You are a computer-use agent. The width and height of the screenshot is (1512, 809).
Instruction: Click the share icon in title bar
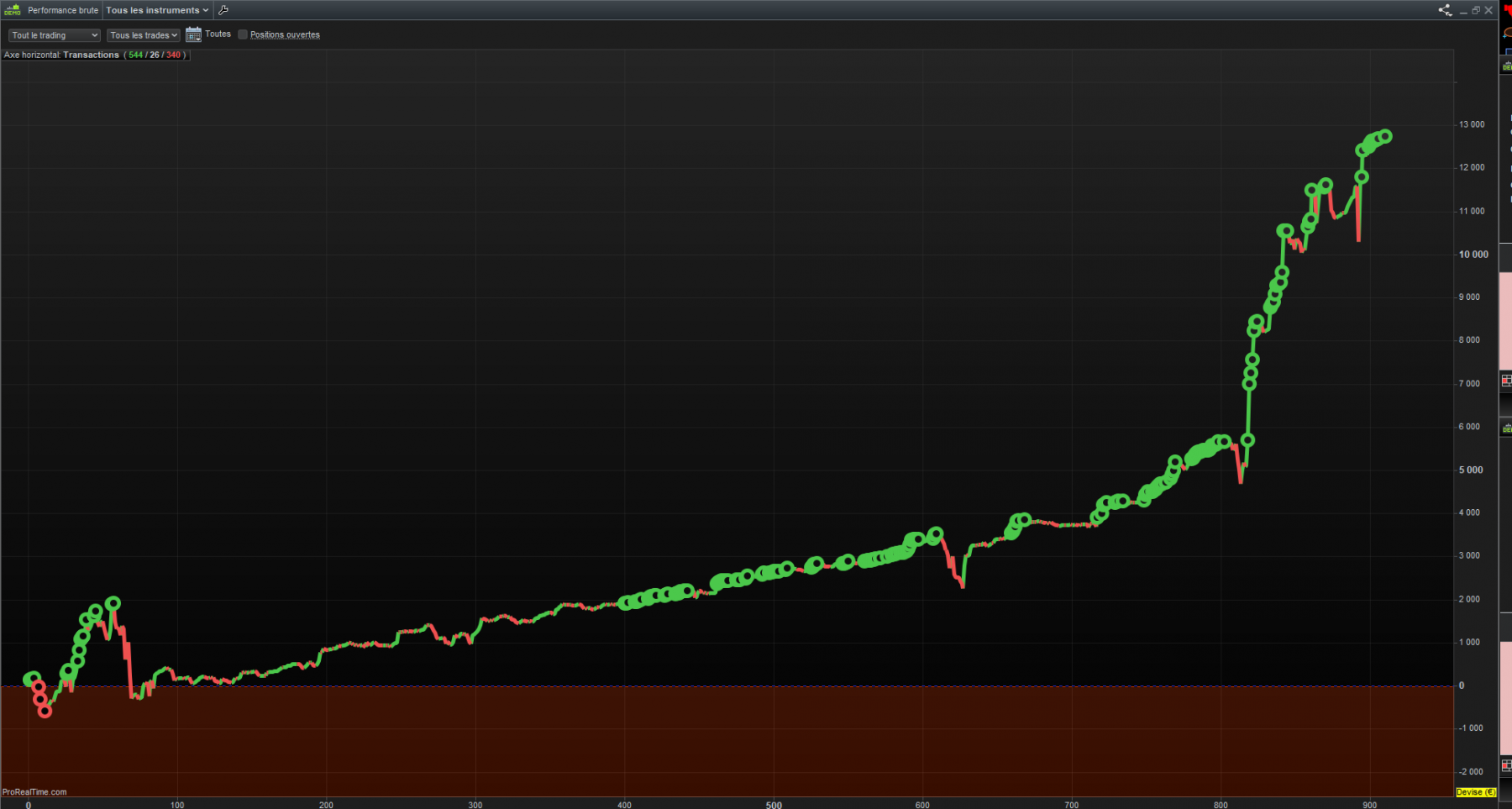1445,10
